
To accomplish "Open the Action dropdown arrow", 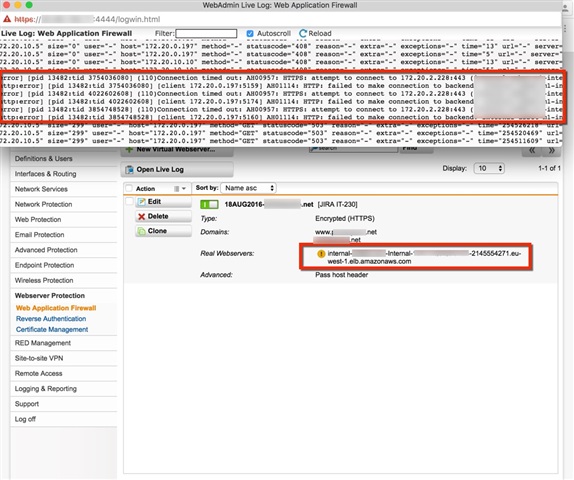I will [x=184, y=189].
